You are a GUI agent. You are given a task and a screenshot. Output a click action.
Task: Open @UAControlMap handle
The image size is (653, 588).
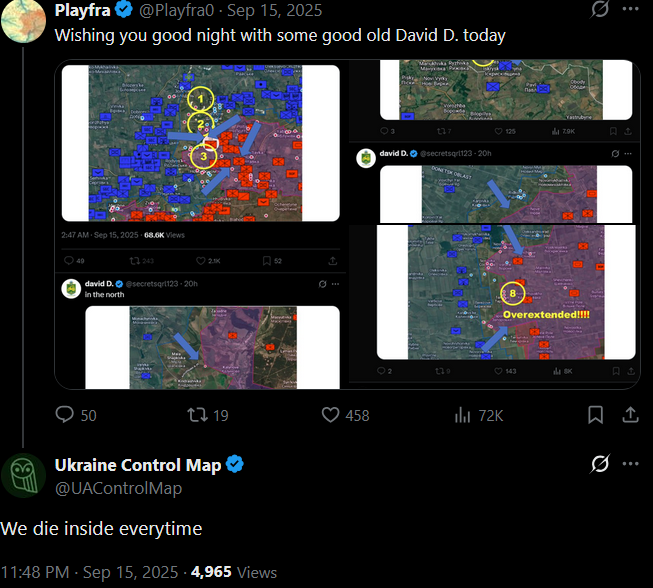click(x=119, y=488)
